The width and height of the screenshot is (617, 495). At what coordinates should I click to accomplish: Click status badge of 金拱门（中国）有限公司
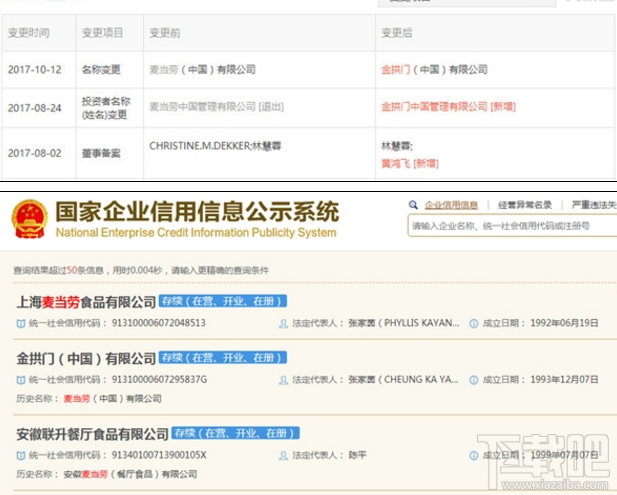(223, 358)
